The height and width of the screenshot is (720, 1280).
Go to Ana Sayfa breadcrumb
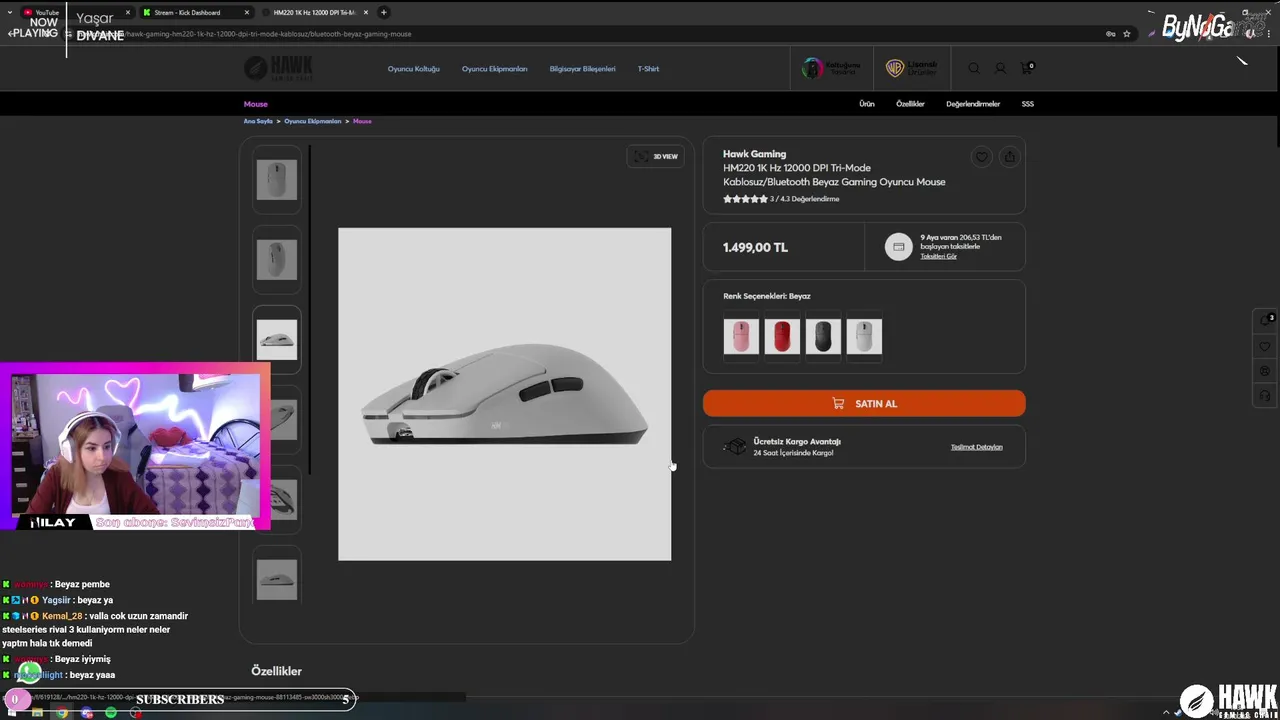(x=258, y=121)
